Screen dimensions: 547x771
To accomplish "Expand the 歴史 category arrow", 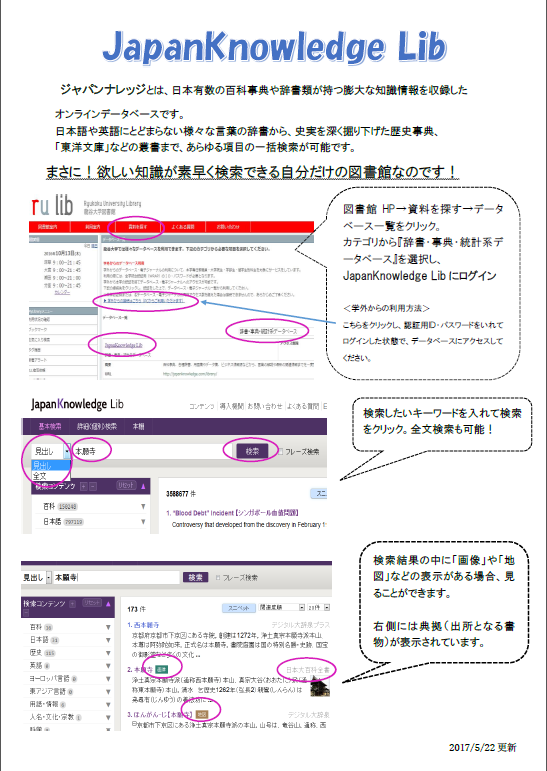I will click(x=108, y=653).
